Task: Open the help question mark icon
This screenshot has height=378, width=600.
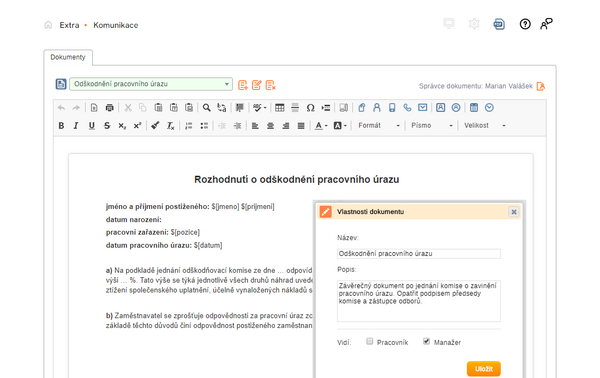Action: pyautogui.click(x=525, y=24)
